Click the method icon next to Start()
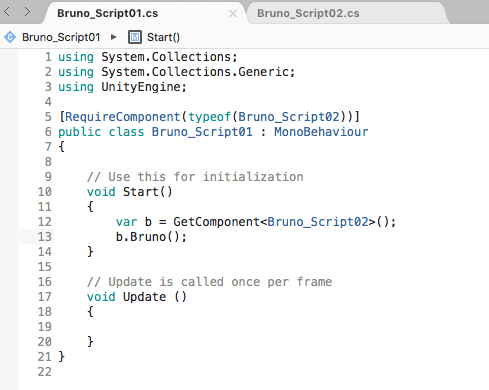 click(135, 37)
